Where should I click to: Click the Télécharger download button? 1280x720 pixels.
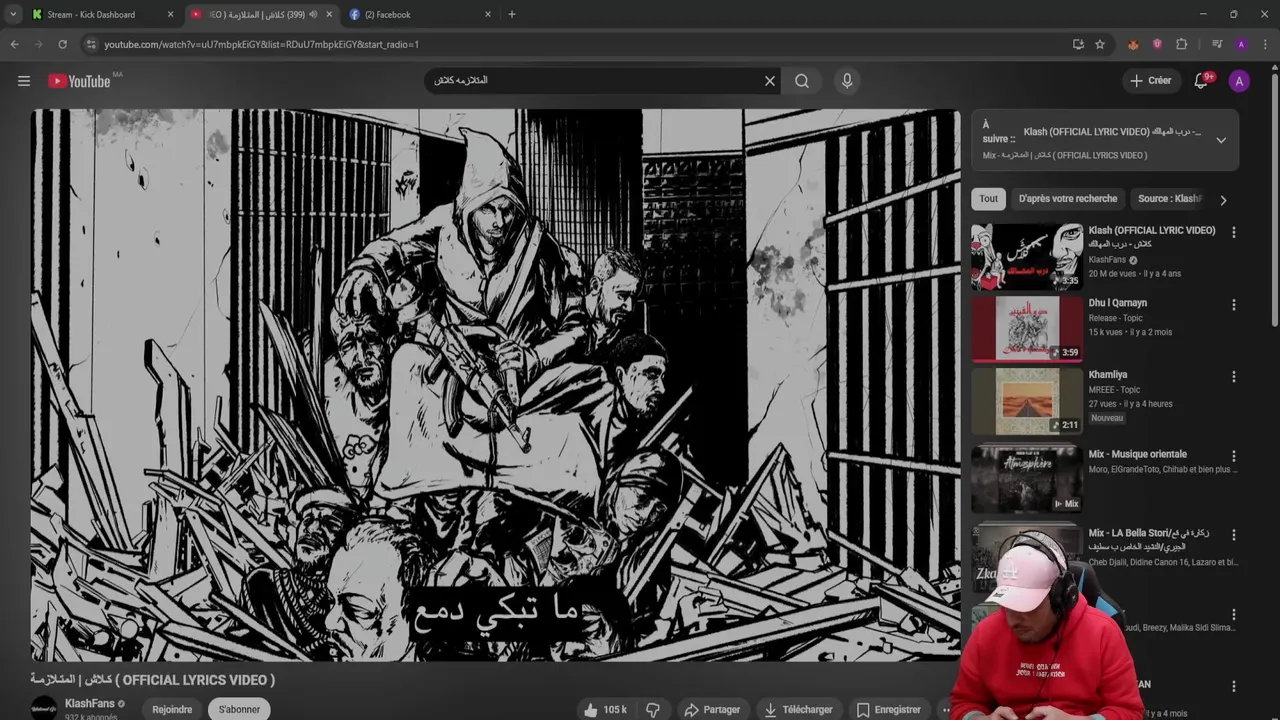coord(798,710)
